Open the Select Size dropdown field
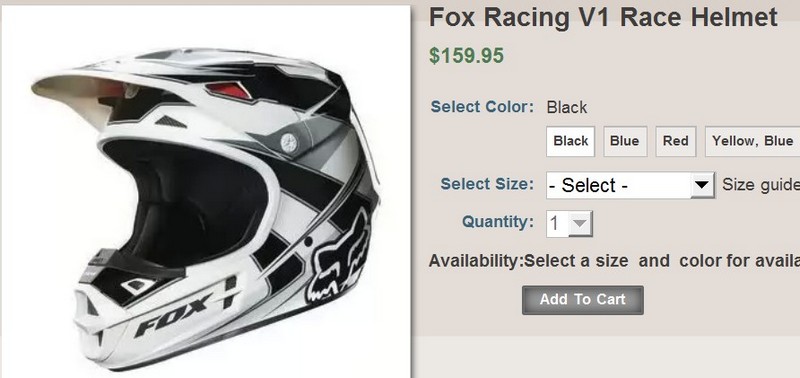800x378 pixels. click(x=630, y=185)
